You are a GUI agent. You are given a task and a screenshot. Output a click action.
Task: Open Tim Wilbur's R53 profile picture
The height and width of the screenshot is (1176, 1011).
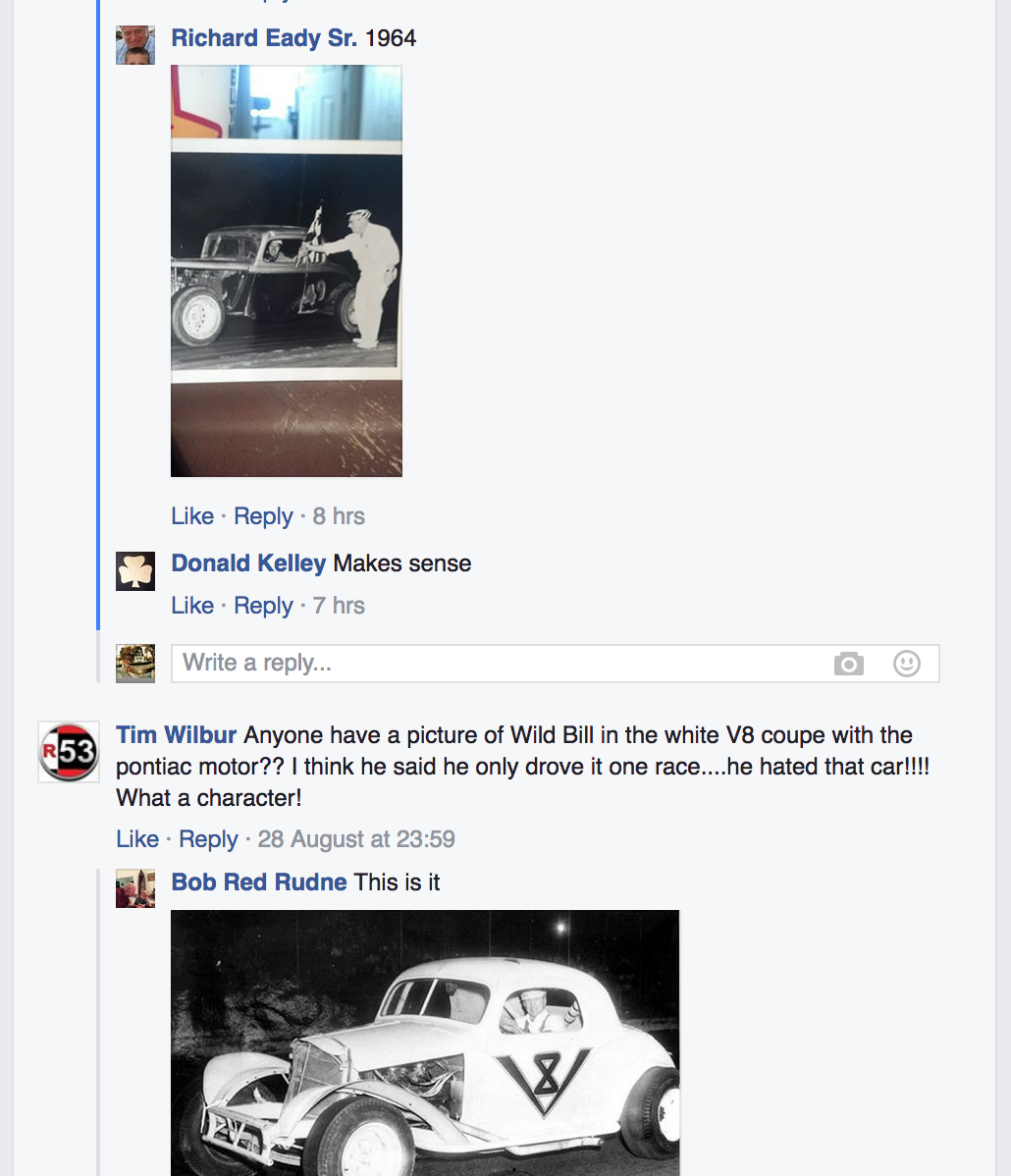[x=69, y=752]
